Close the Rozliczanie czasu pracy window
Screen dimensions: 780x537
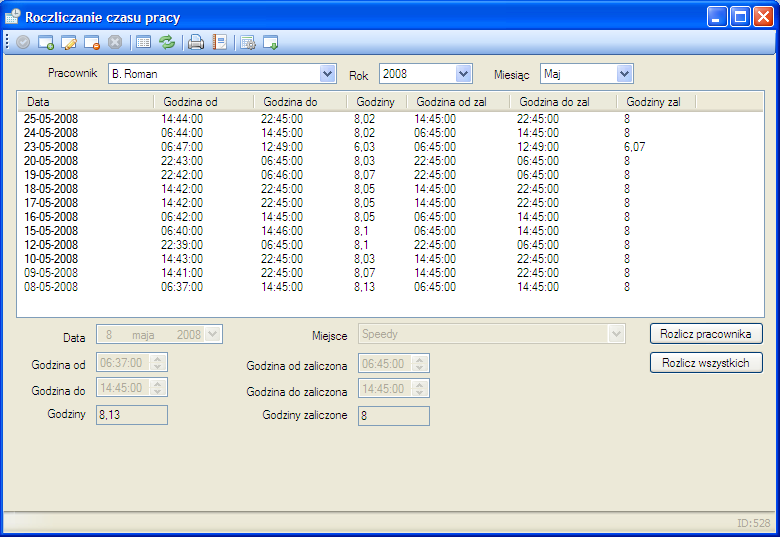(763, 17)
